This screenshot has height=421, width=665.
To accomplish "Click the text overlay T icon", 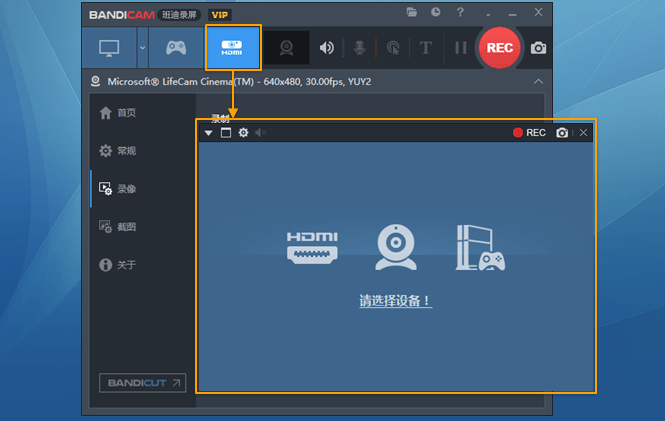I will (425, 48).
